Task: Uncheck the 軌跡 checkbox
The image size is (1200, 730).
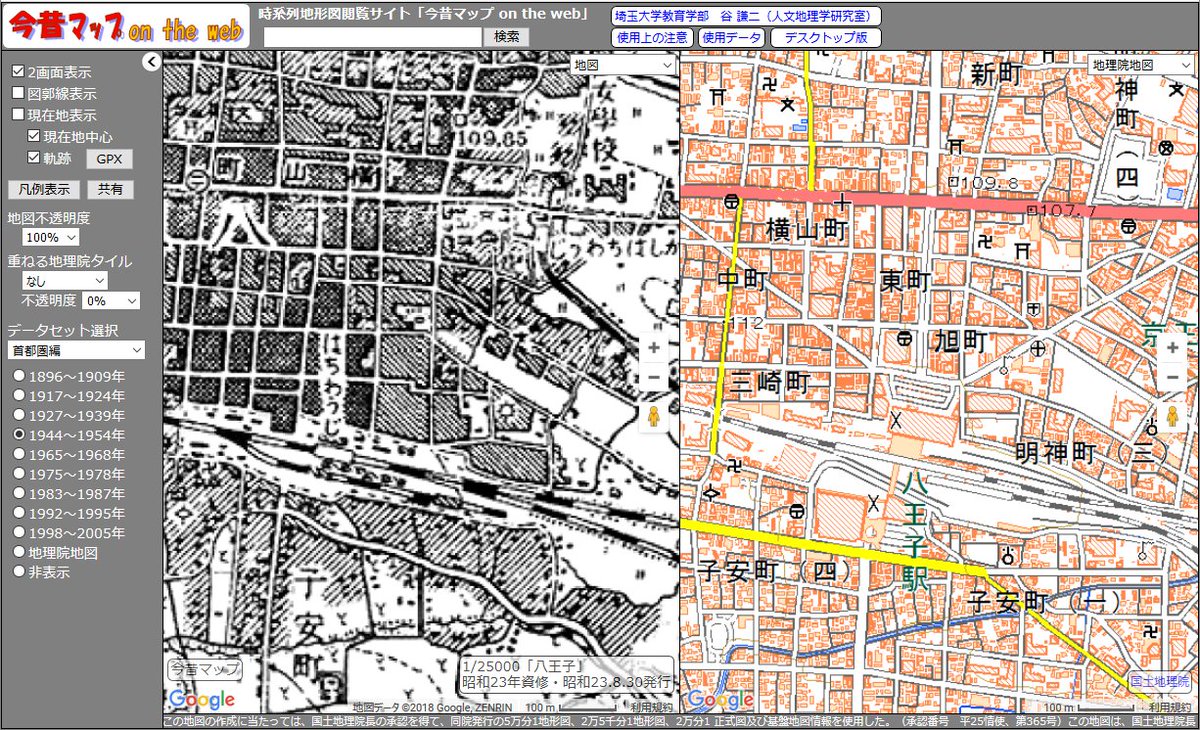Action: [34, 157]
